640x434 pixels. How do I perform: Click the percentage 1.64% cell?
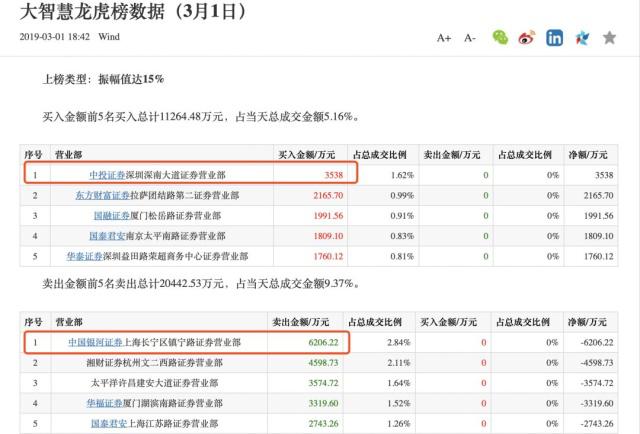(x=399, y=383)
